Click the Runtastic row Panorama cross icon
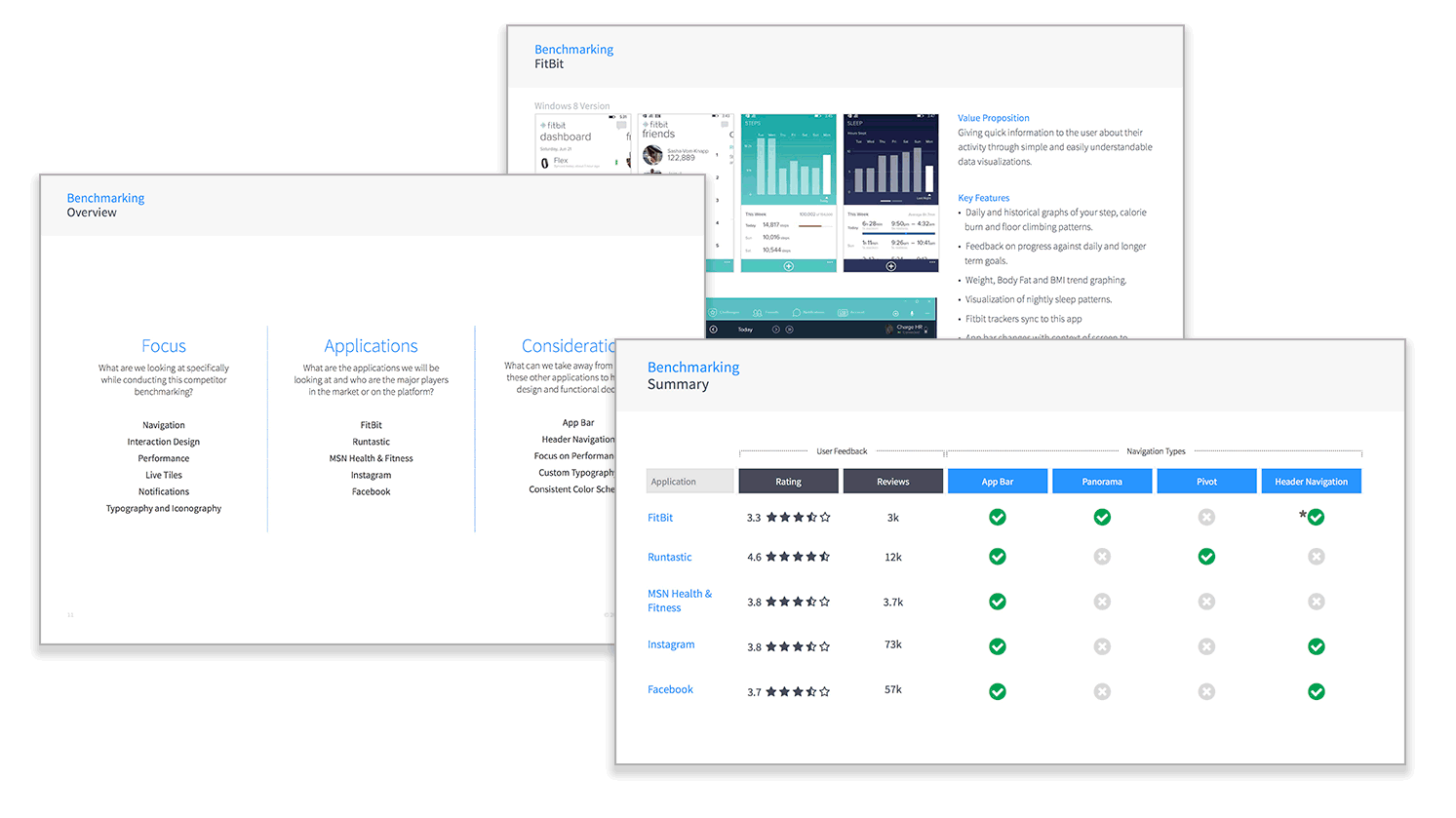 [1102, 557]
